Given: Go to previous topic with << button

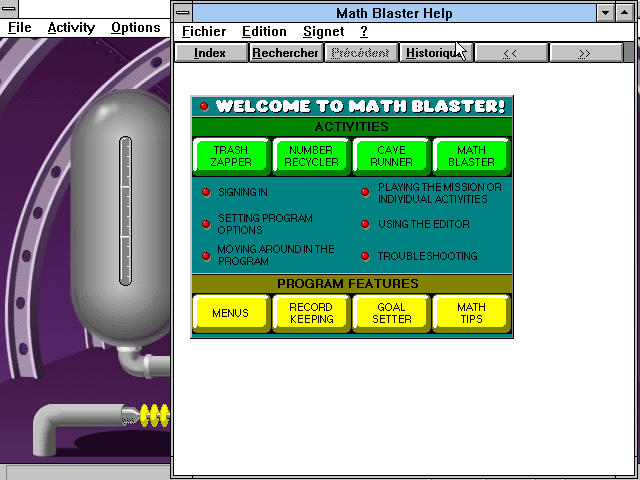Looking at the screenshot, I should 511,53.
